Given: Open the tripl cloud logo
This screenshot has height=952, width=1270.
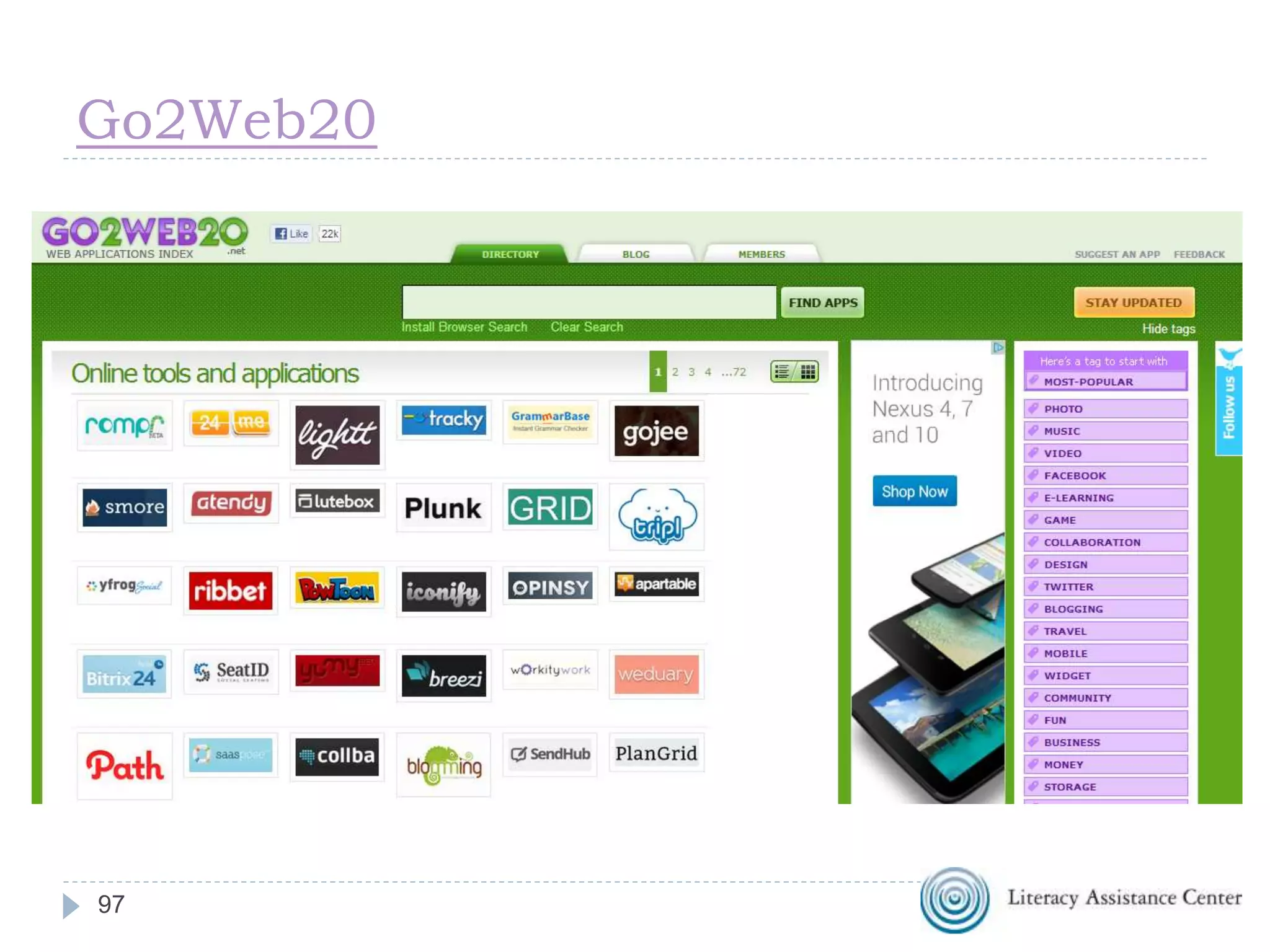Looking at the screenshot, I should [x=657, y=516].
